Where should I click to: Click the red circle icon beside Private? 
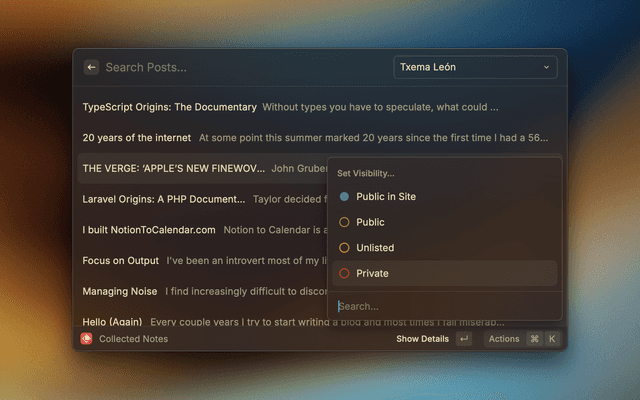pyautogui.click(x=345, y=273)
